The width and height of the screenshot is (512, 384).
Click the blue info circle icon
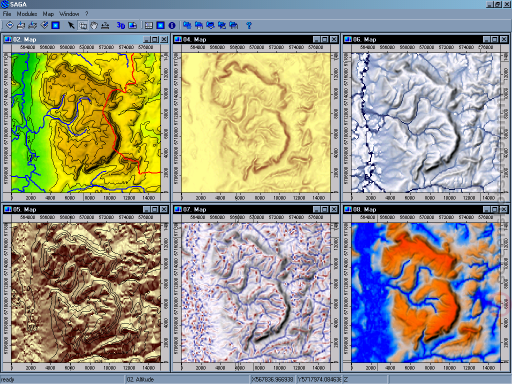(x=172, y=25)
